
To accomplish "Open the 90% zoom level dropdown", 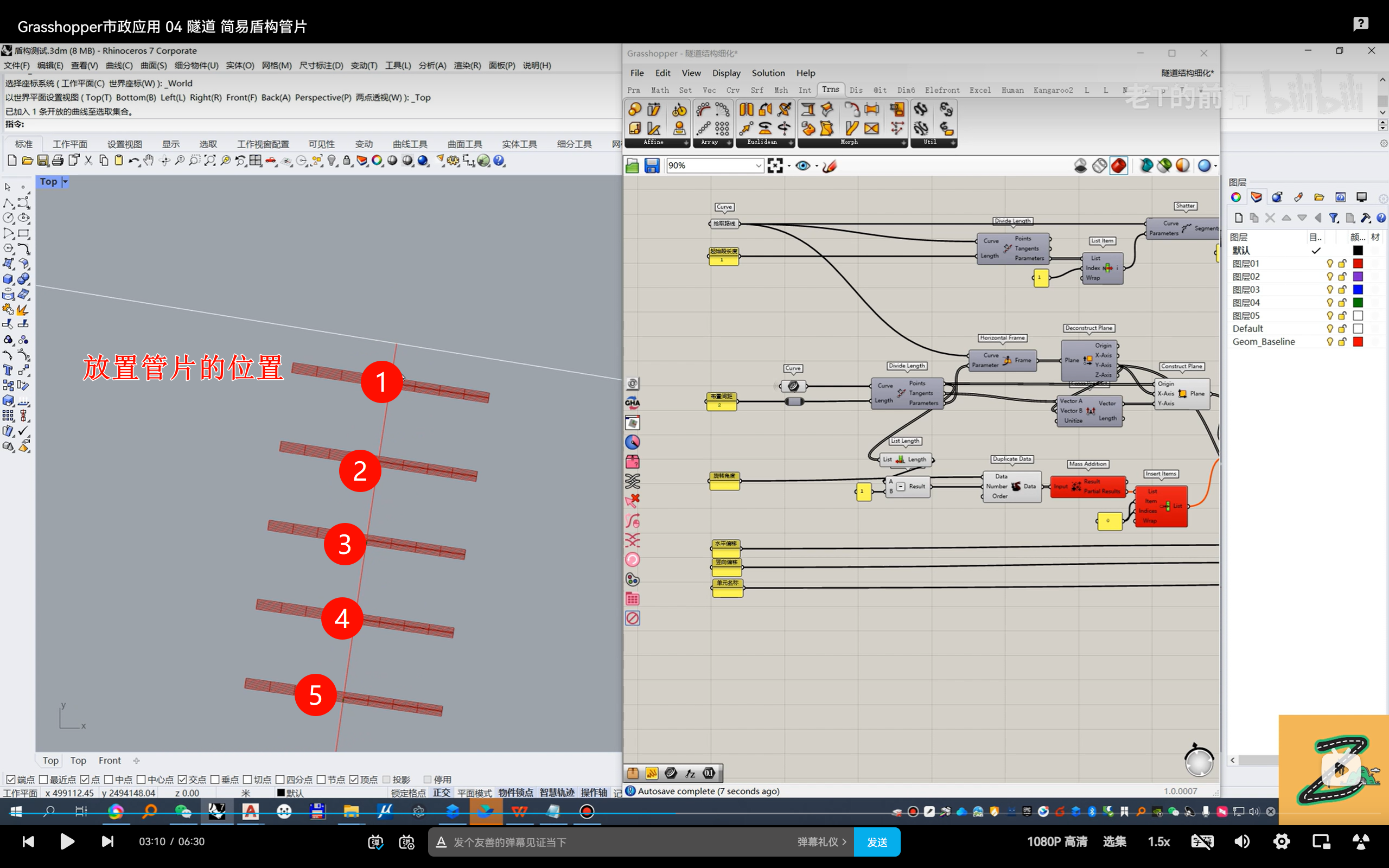I will tap(757, 166).
